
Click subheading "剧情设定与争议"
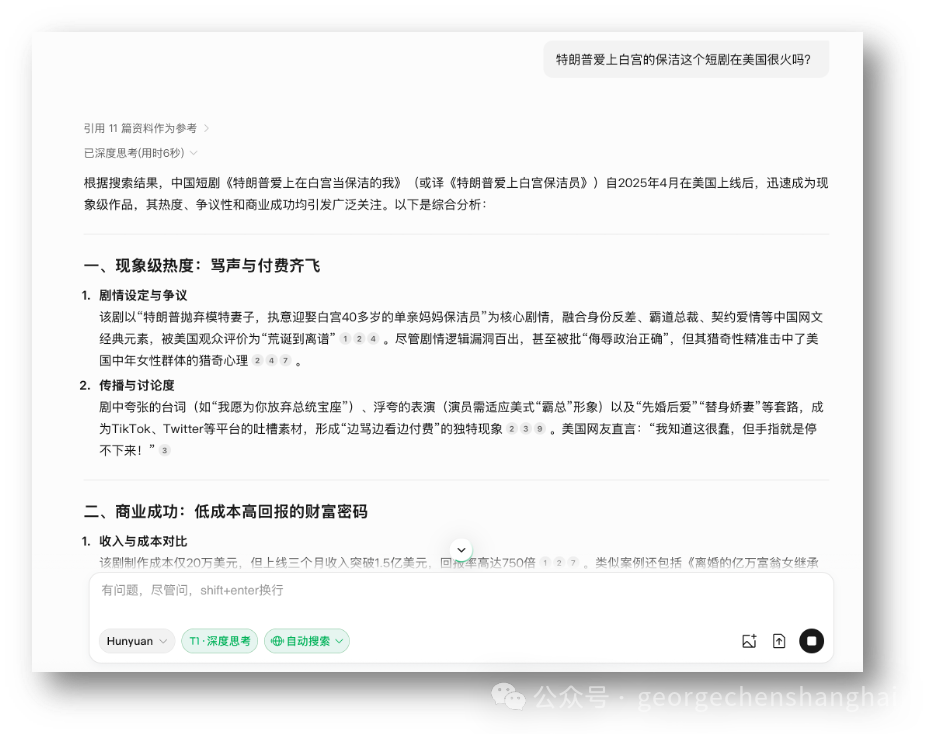(143, 295)
